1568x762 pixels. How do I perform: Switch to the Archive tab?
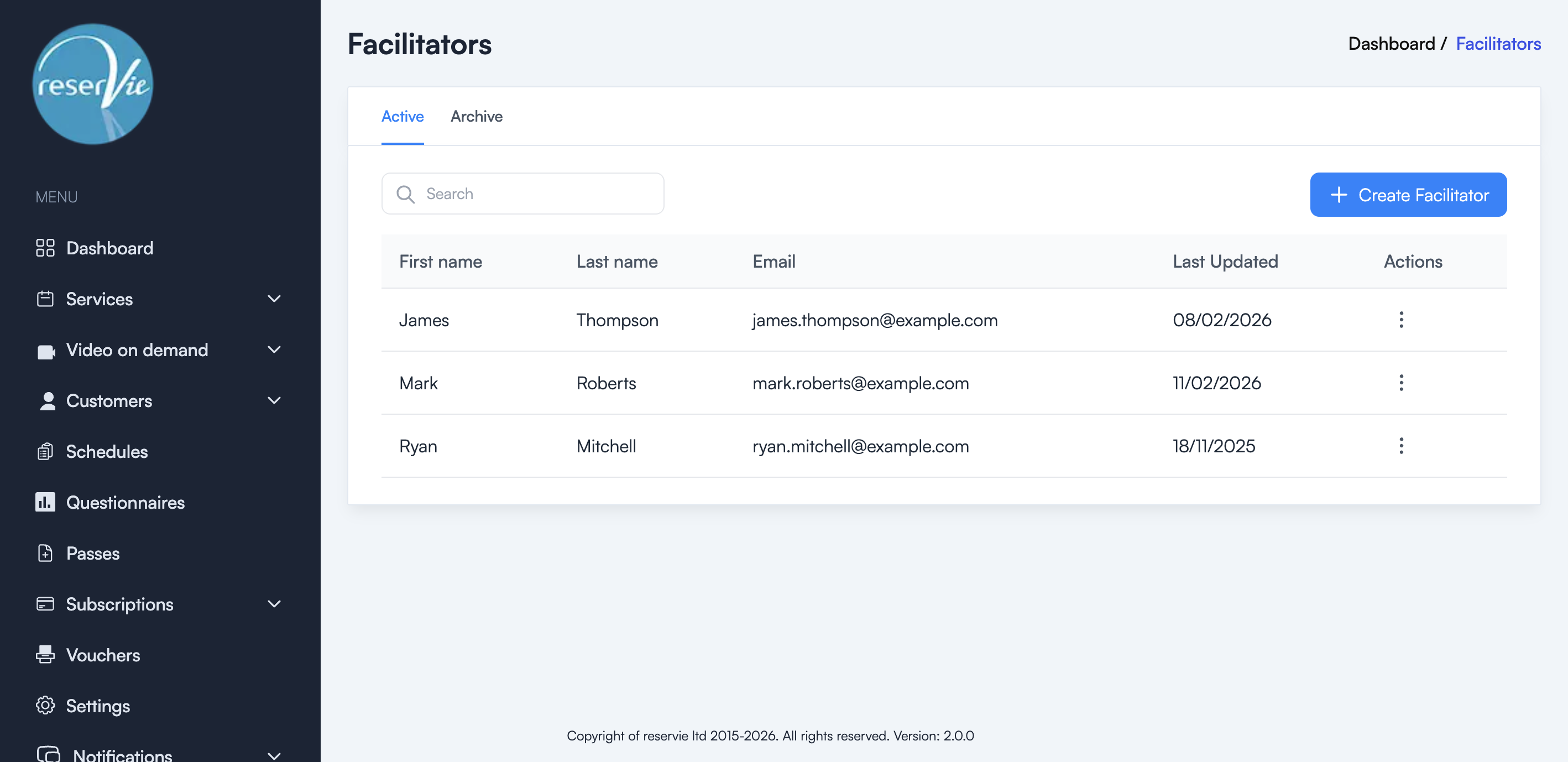pyautogui.click(x=477, y=116)
